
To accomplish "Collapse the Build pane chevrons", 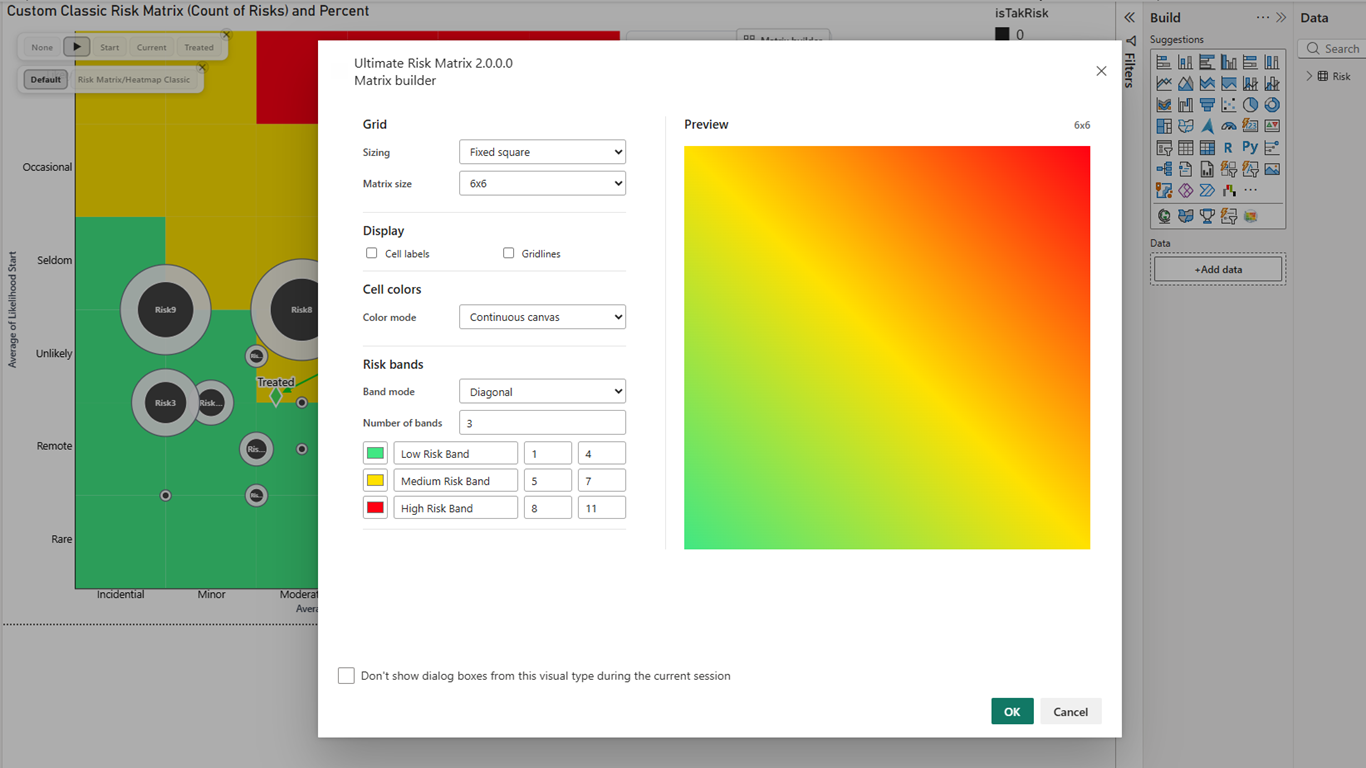I will [x=1281, y=18].
